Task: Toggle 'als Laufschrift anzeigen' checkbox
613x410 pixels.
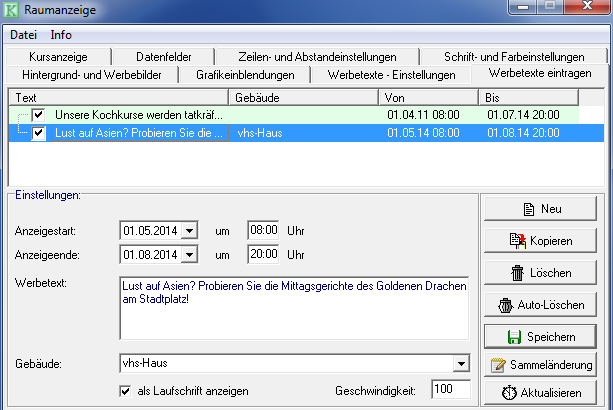Action: point(125,391)
